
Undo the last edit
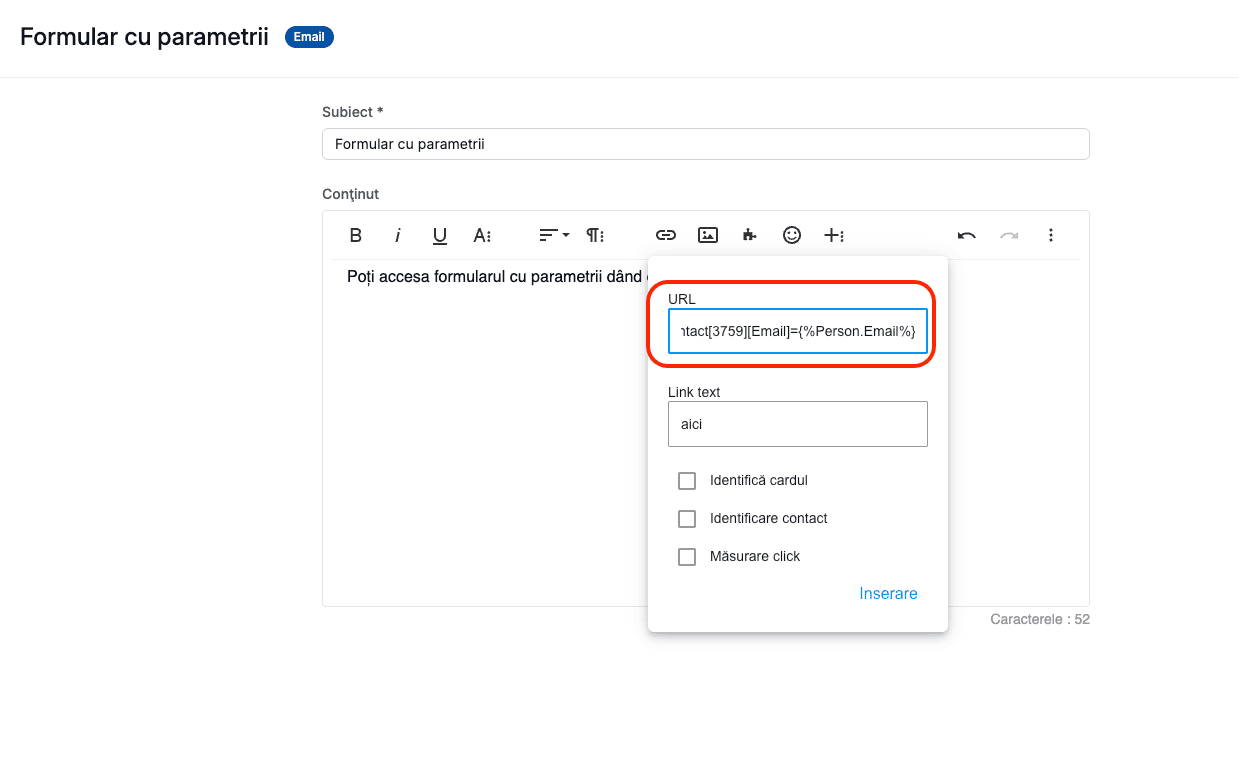point(967,235)
